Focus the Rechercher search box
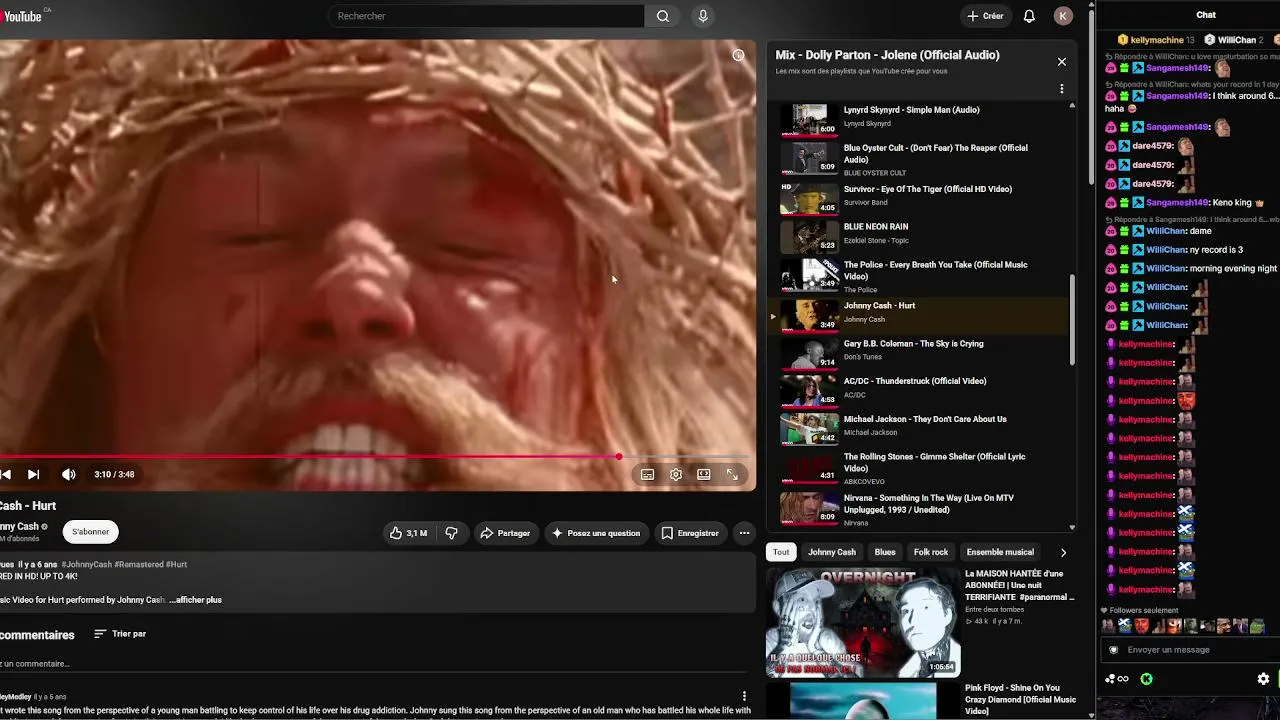Image resolution: width=1280 pixels, height=720 pixels. pos(487,16)
